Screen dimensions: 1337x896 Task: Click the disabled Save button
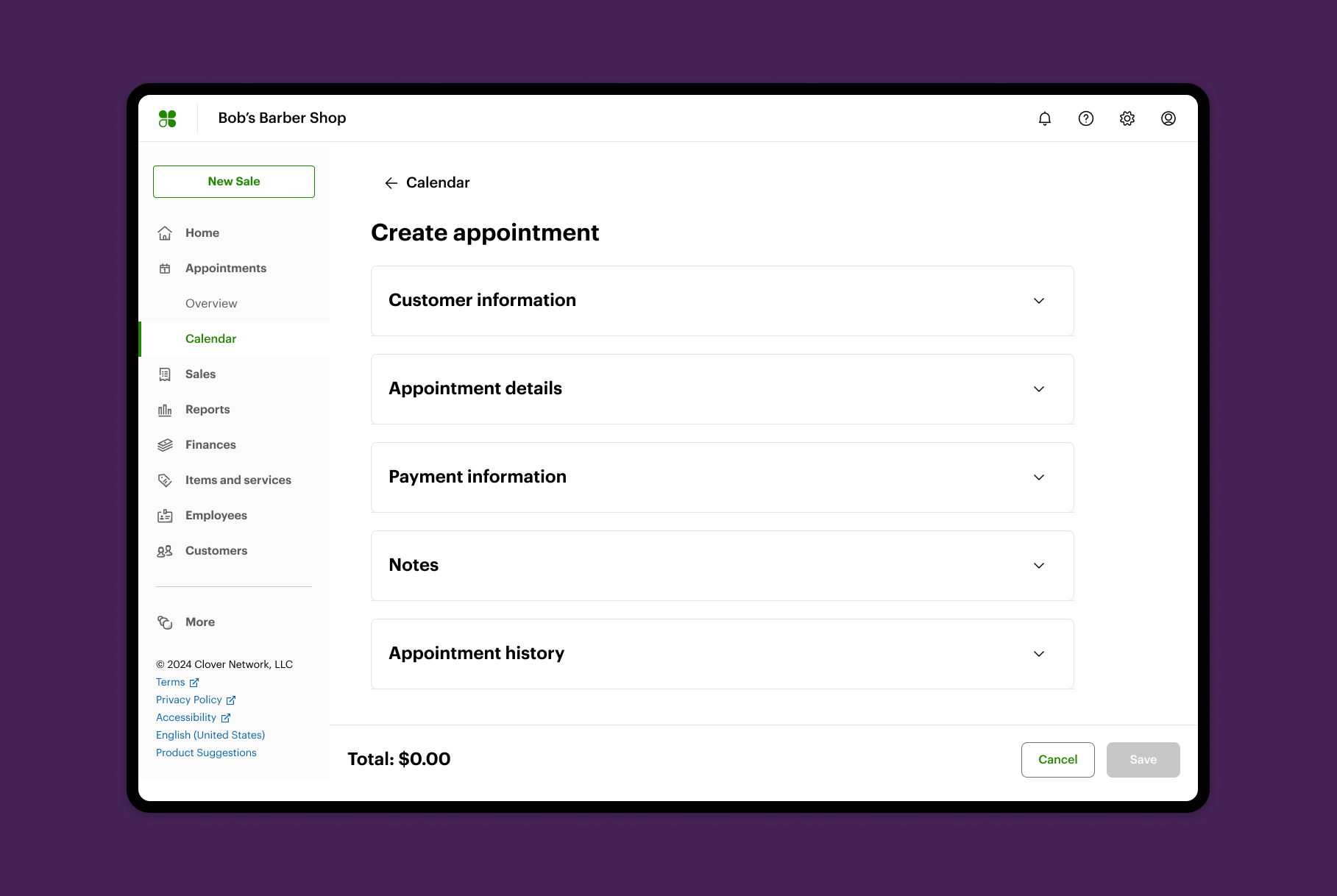click(x=1143, y=760)
